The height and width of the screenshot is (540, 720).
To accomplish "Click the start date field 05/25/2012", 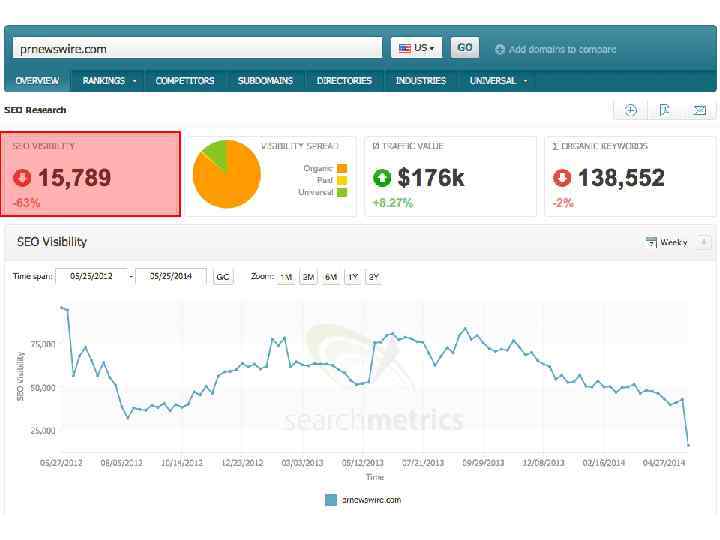I will tap(91, 276).
